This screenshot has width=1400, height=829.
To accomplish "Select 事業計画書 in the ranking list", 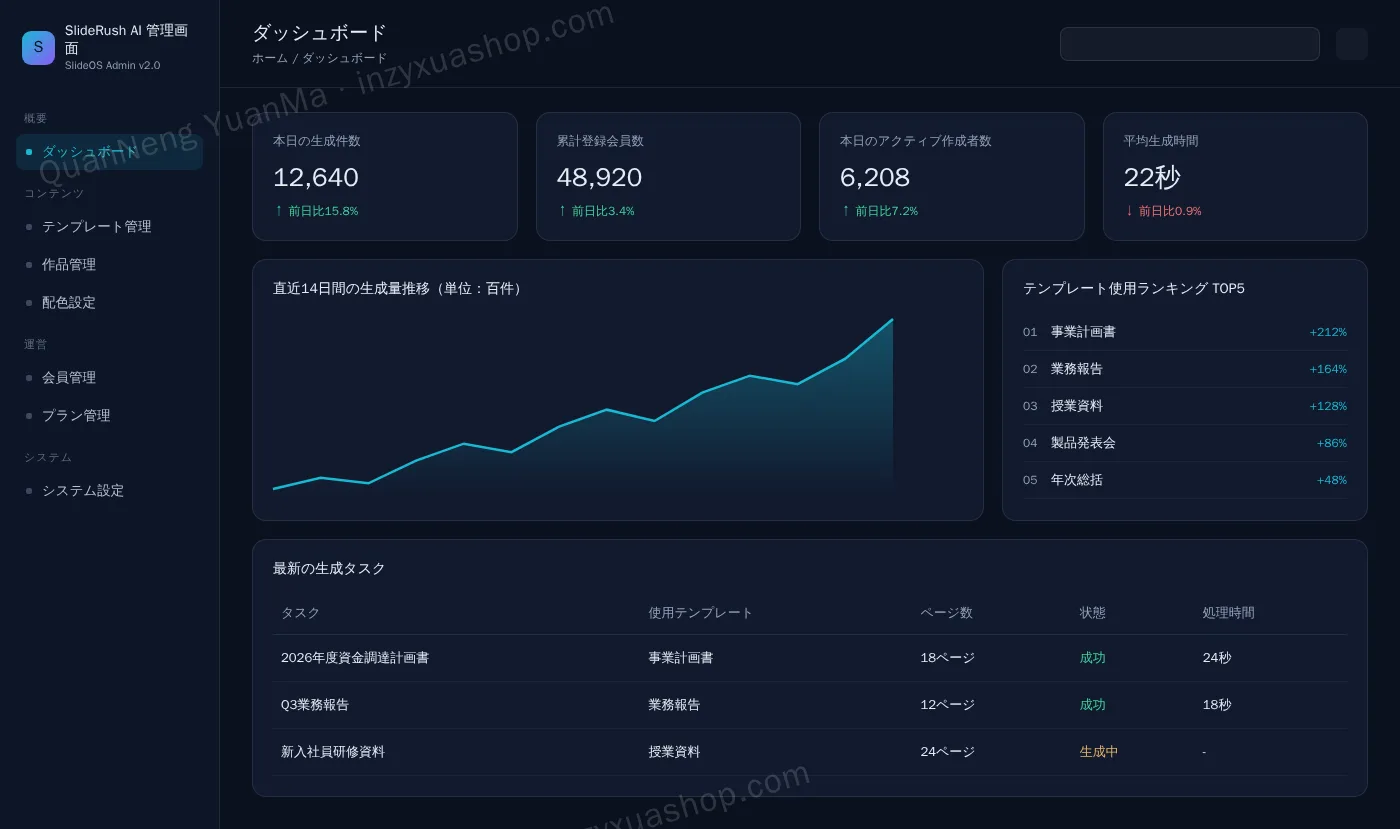I will 1185,332.
